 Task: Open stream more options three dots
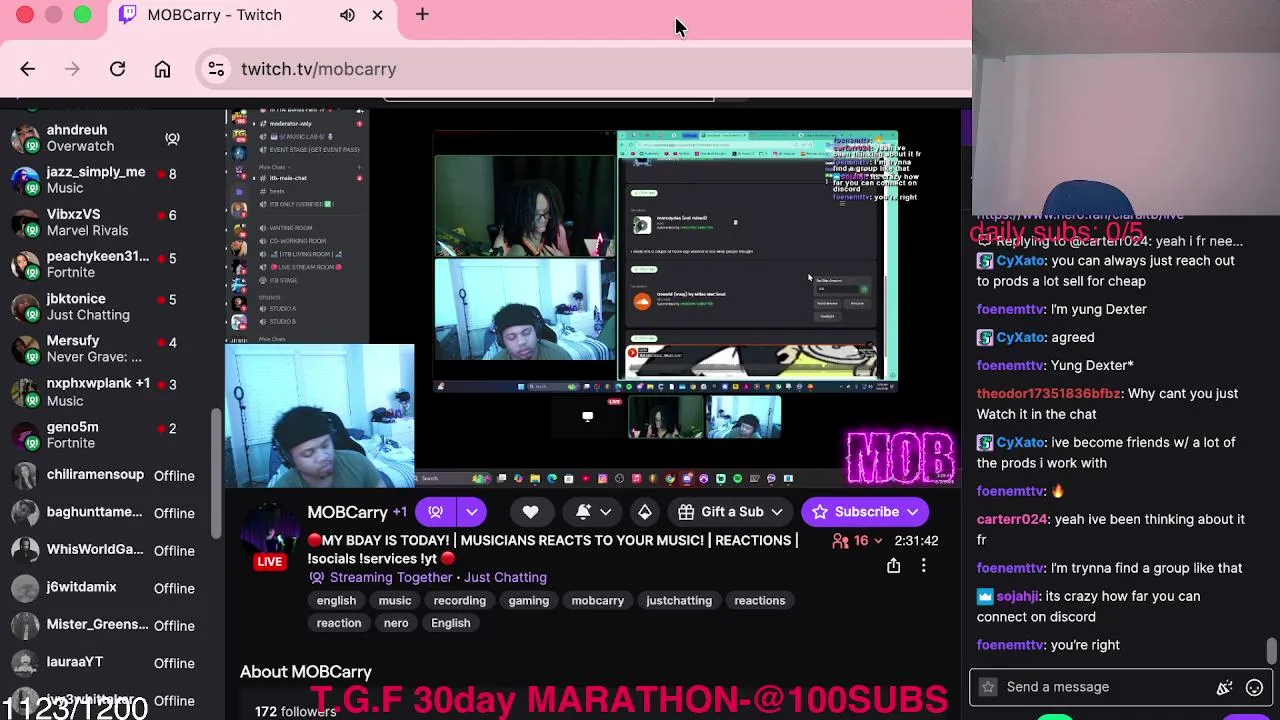coord(923,566)
